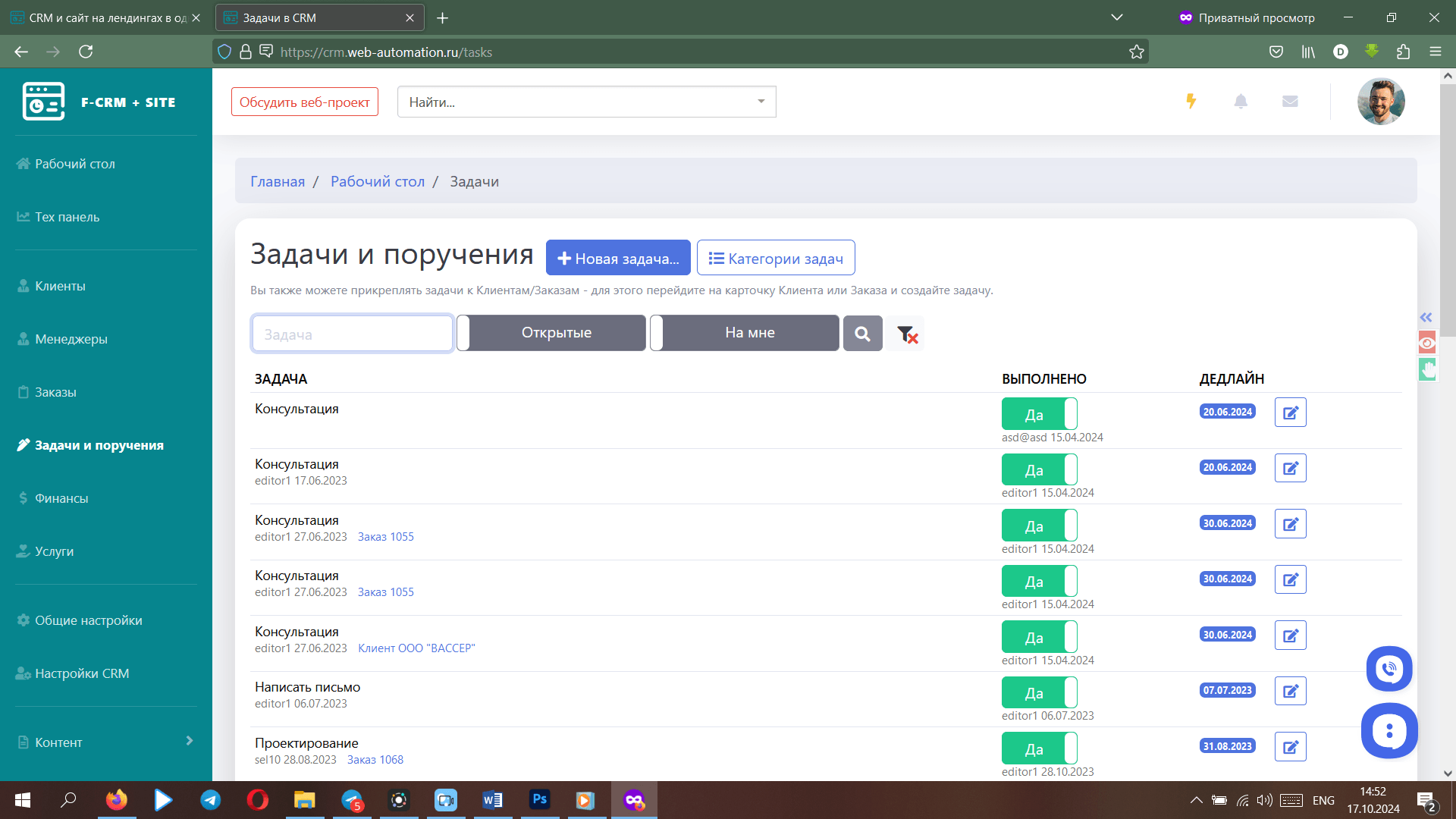Open Клиенты in the sidebar menu

(60, 286)
